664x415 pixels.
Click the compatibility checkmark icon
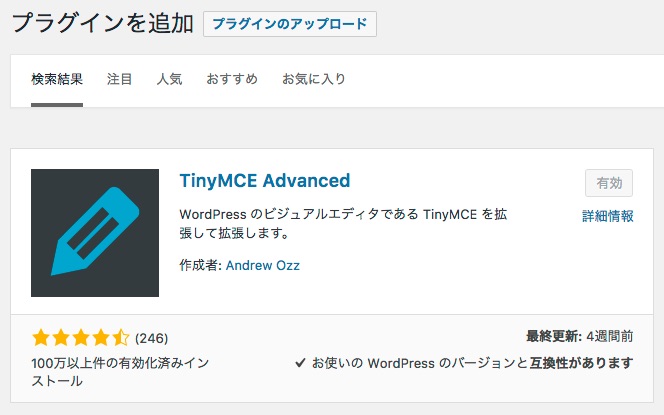pos(300,363)
